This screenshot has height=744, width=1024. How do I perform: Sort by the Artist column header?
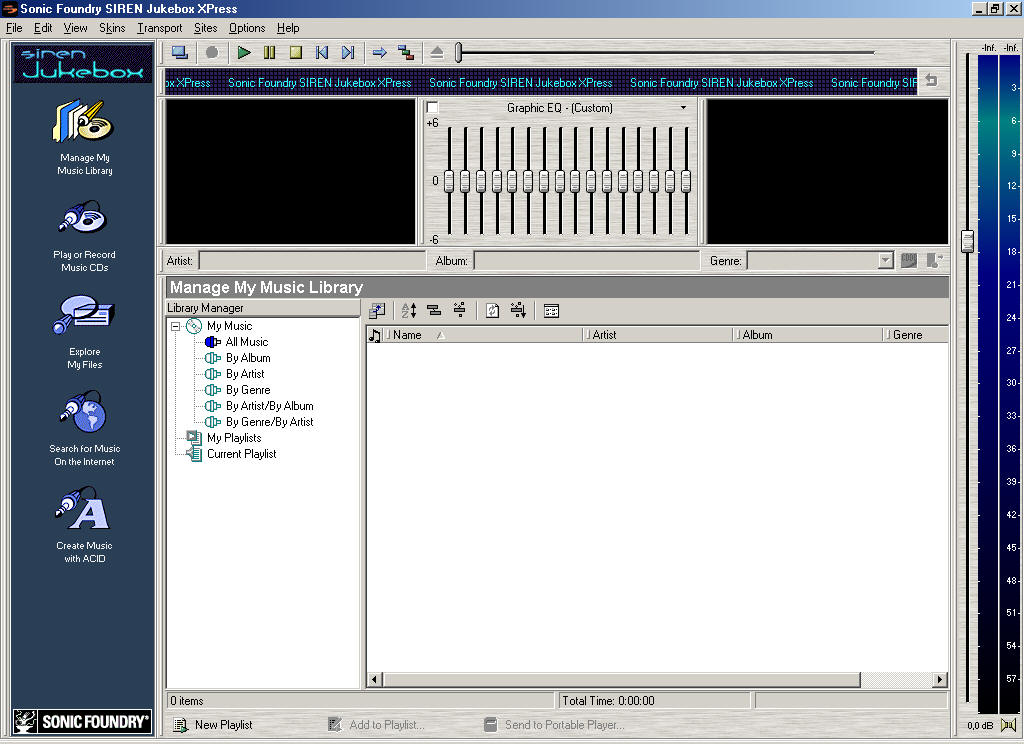657,335
